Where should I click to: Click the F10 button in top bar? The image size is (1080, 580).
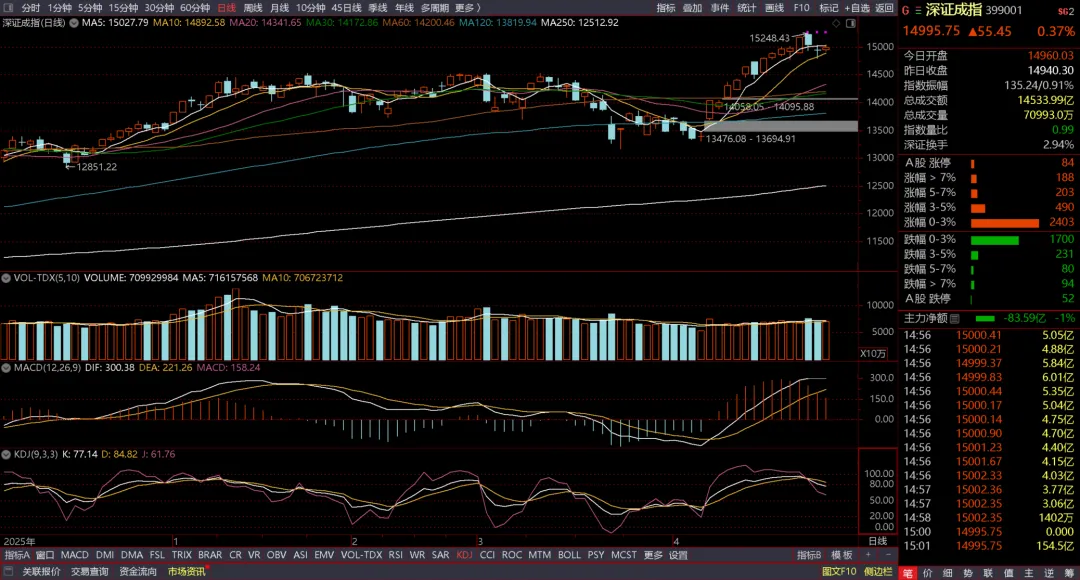click(801, 8)
